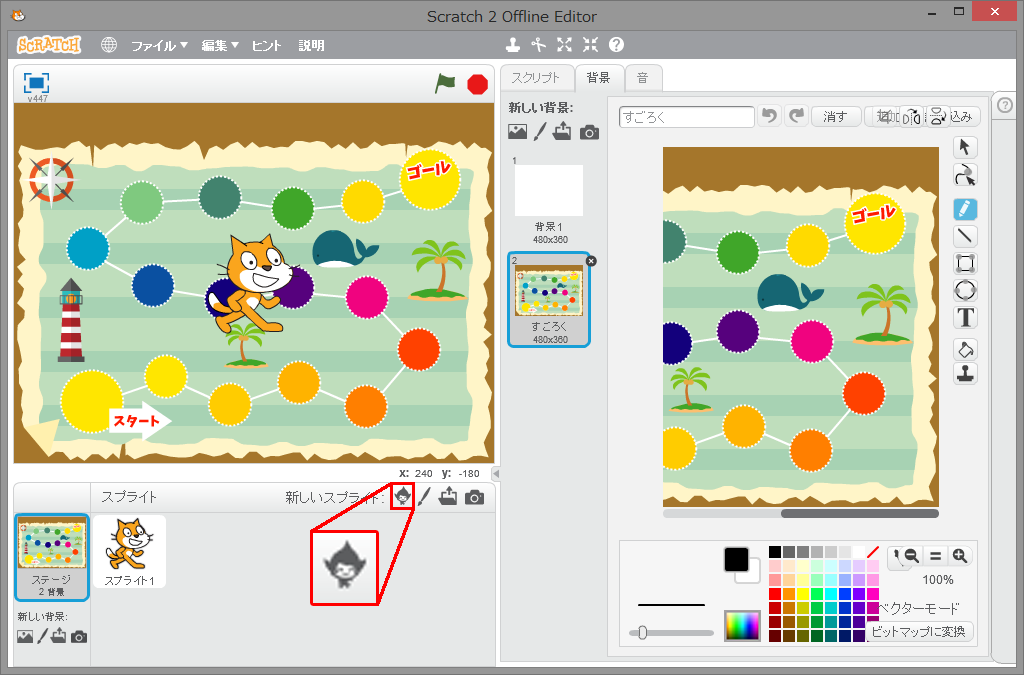
Task: Open the ヒント menu item
Action: click(266, 45)
